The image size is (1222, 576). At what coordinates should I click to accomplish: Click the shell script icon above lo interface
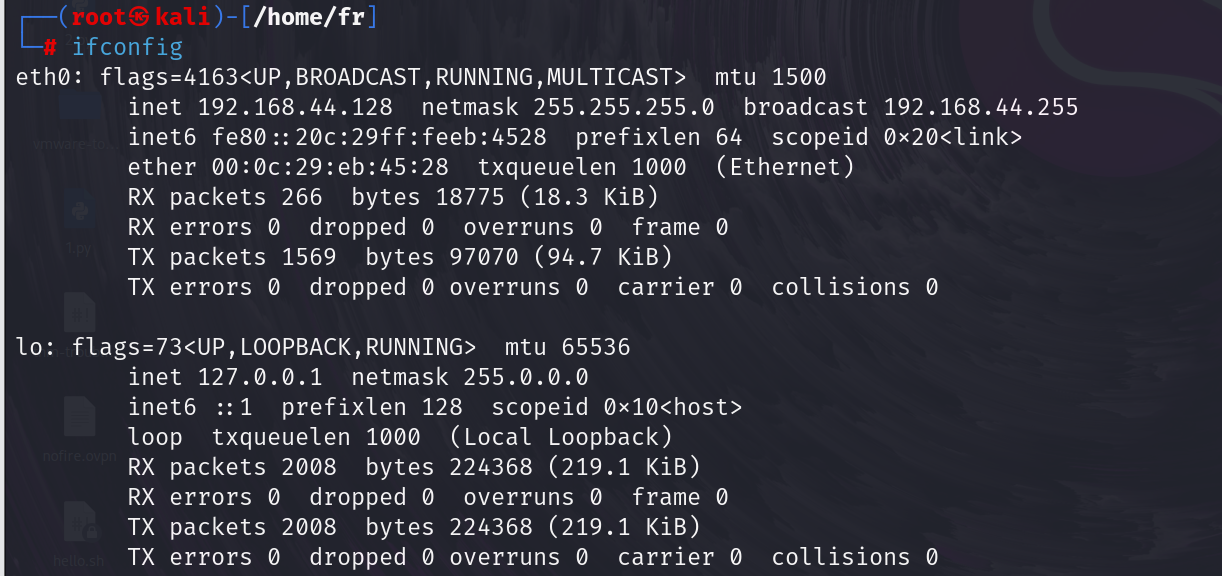[x=79, y=312]
